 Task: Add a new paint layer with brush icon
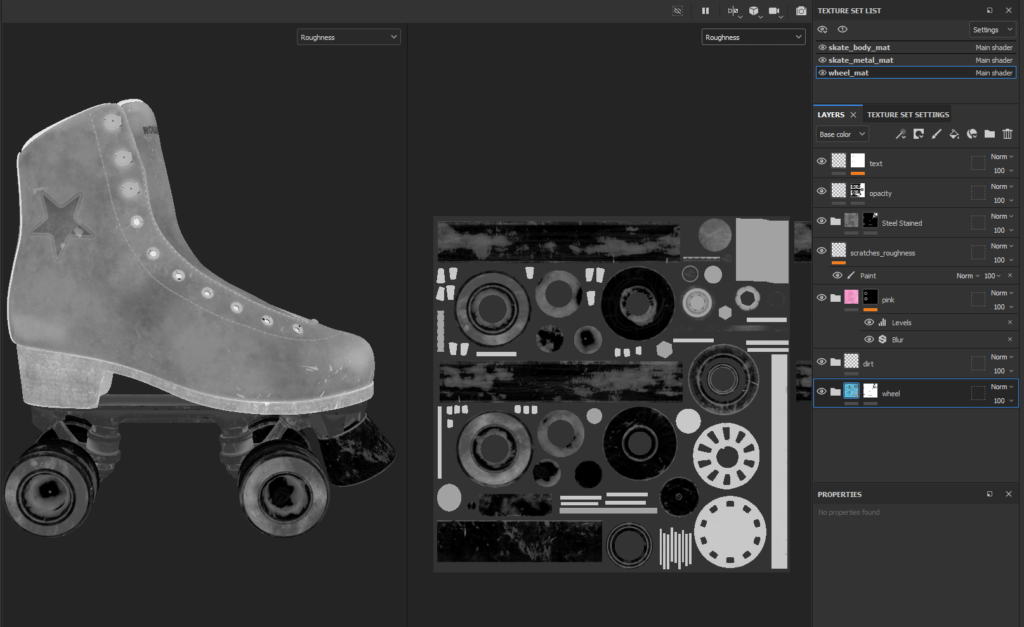point(936,134)
